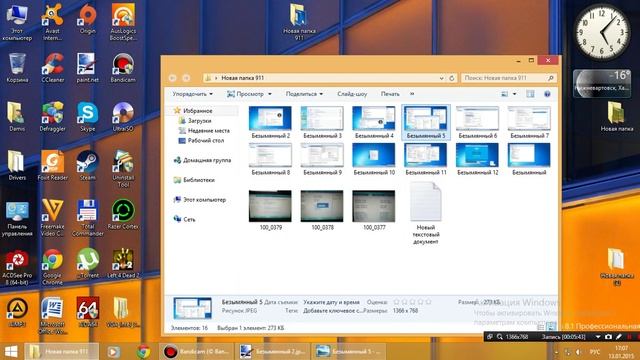
Task: Set the rating to five stars
Action: point(428,302)
